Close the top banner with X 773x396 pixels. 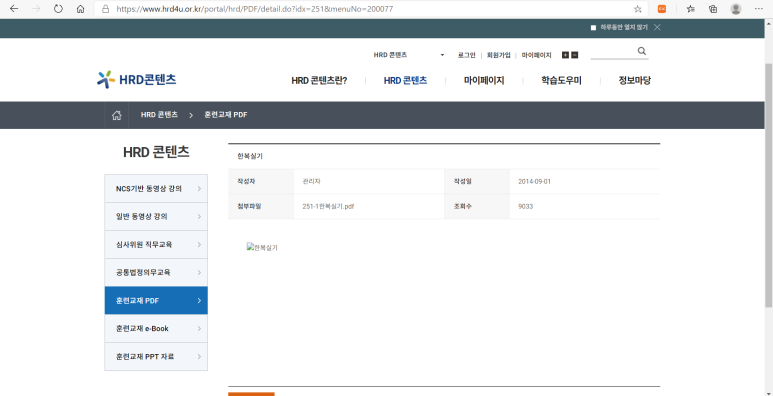coord(657,27)
